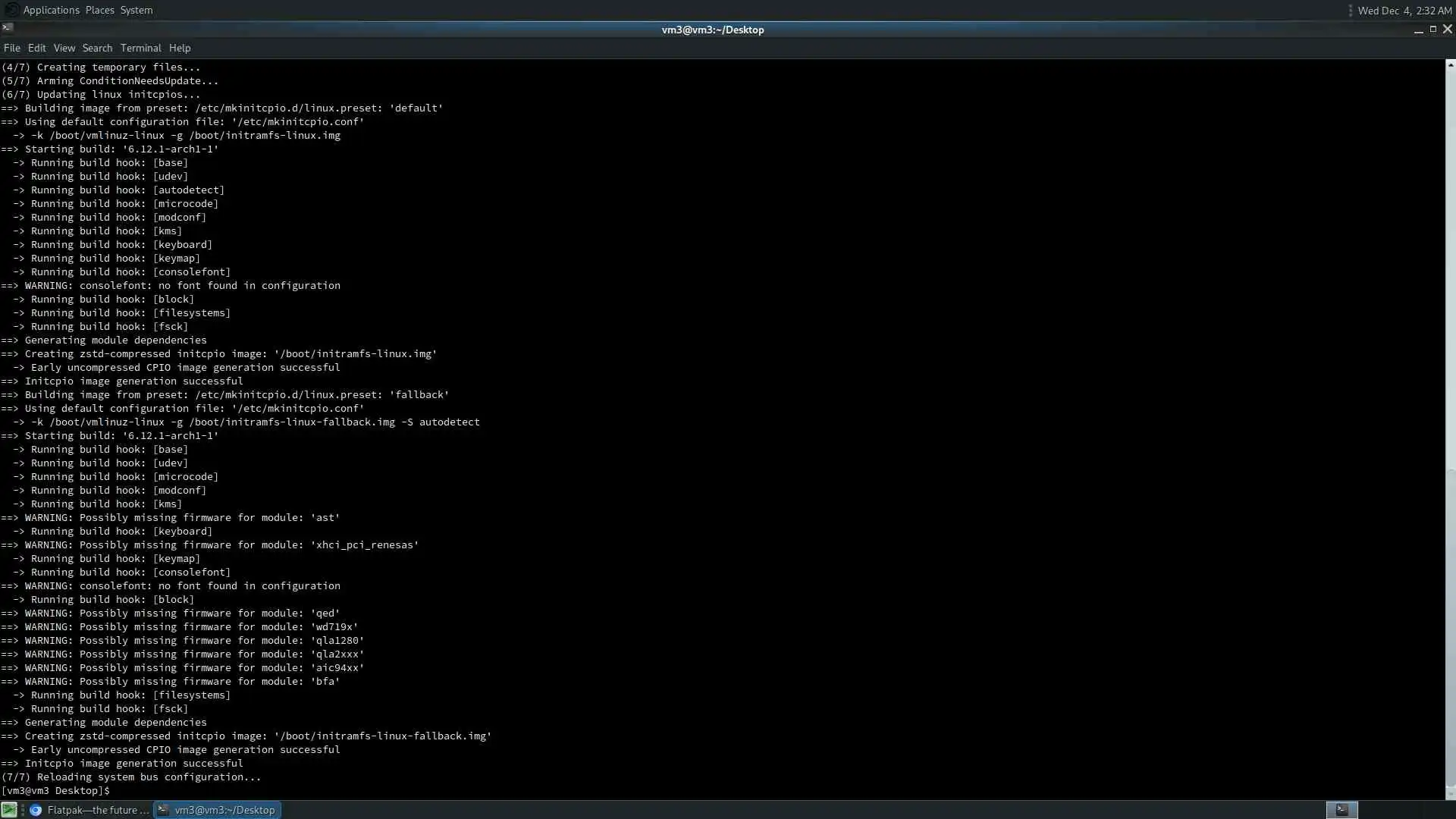Open the File menu

11,48
